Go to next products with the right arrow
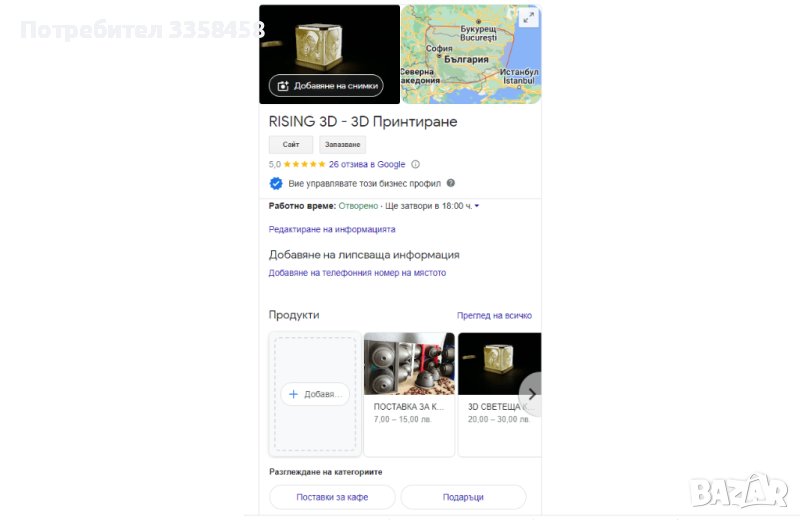Screen dimensions: 800x520 tap(531, 394)
